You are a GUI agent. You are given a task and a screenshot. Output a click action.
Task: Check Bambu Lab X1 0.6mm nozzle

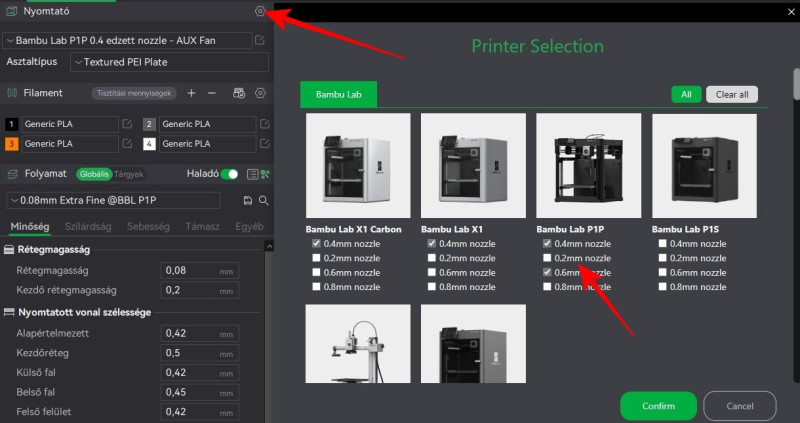click(432, 272)
